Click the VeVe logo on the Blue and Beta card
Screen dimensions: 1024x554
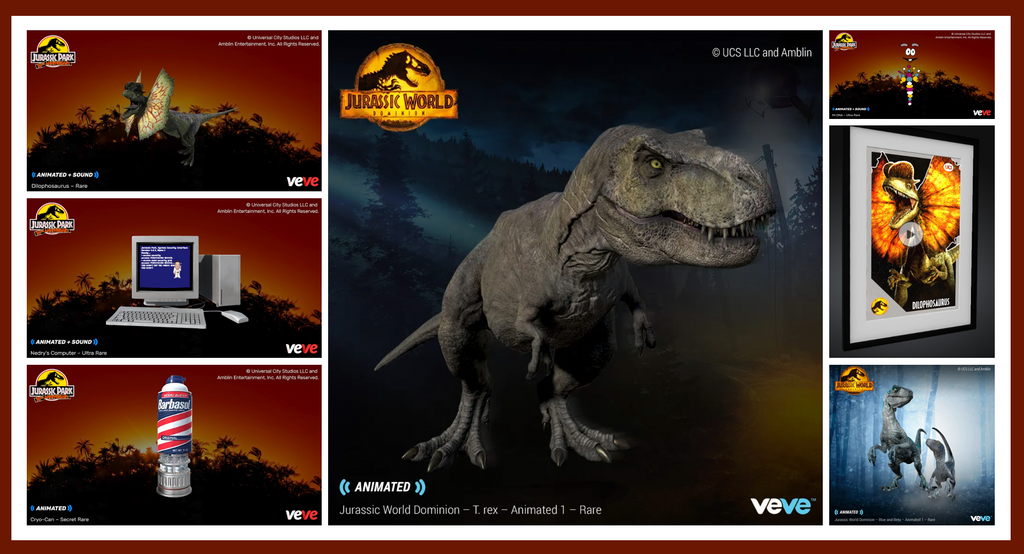(x=980, y=518)
